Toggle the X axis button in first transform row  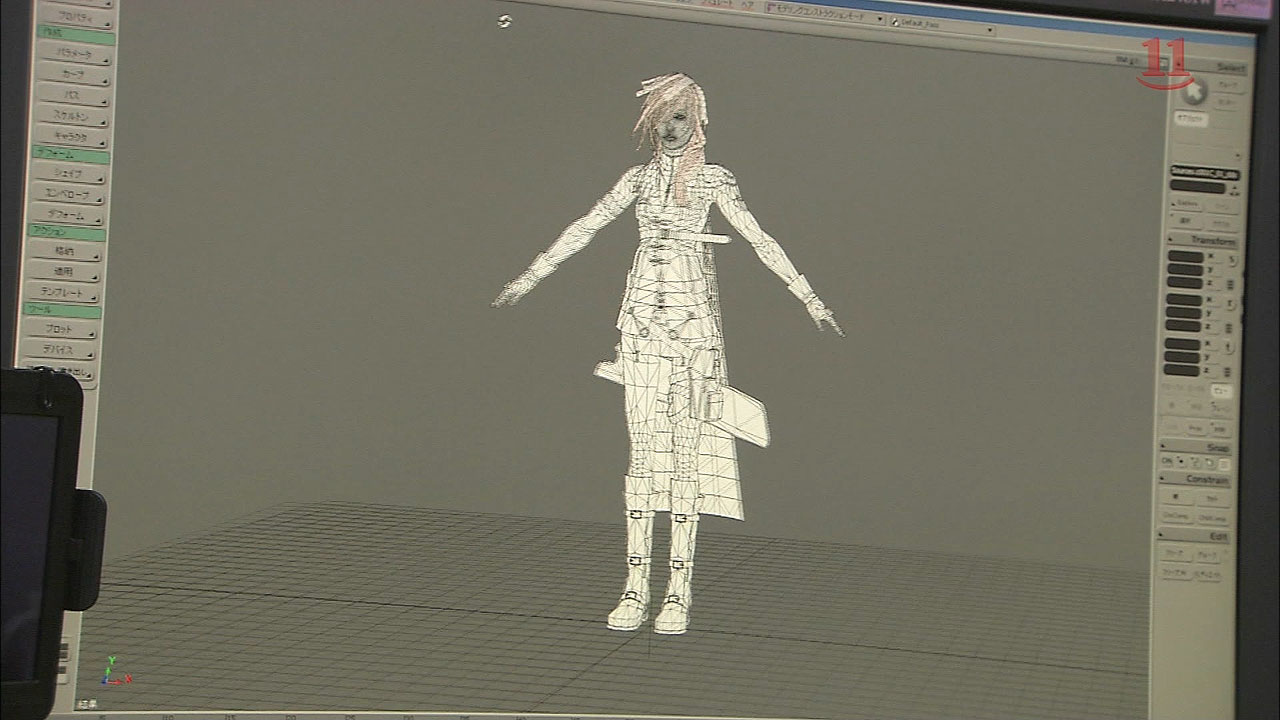click(1211, 257)
